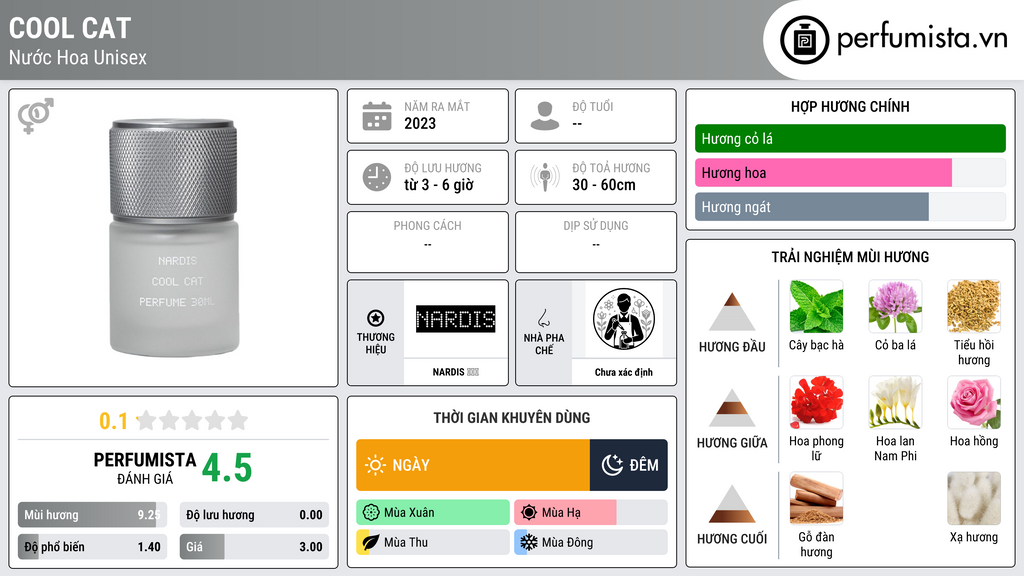This screenshot has height=576, width=1024.
Task: Click the HỢP HƯƠNG CHÍNH heading
Action: tap(850, 106)
